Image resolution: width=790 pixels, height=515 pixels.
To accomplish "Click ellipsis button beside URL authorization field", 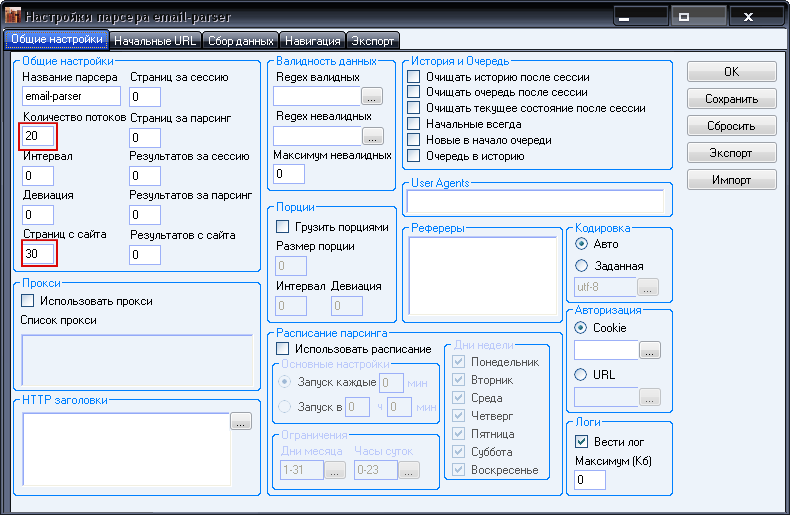I will (649, 398).
